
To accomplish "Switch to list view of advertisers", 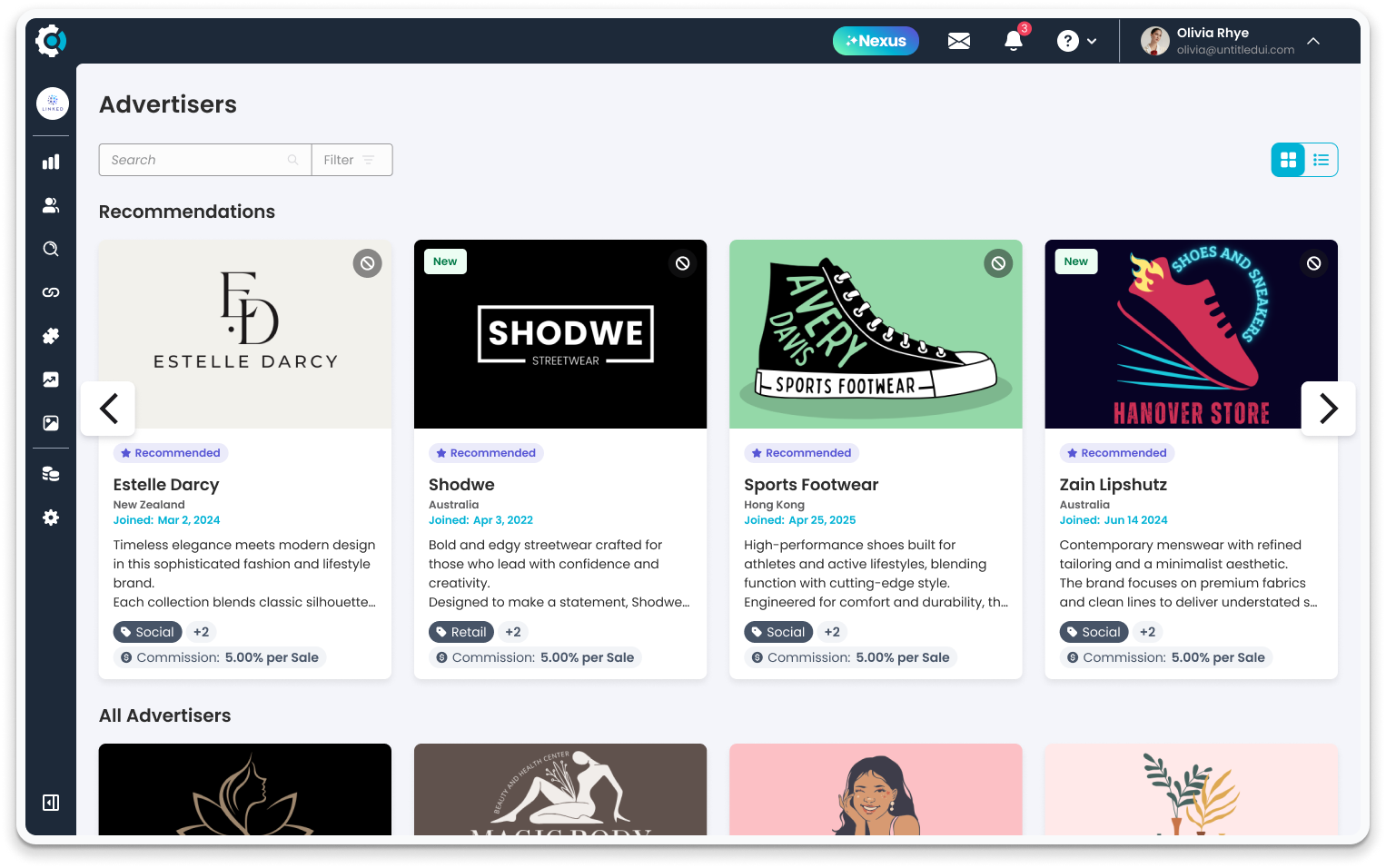I will [1321, 159].
